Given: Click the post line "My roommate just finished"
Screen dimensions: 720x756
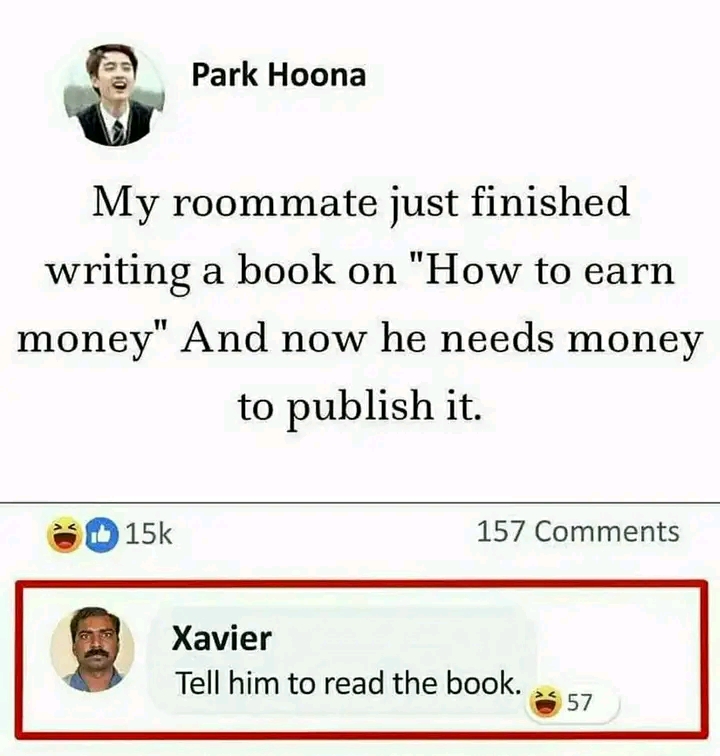Looking at the screenshot, I should point(361,203).
